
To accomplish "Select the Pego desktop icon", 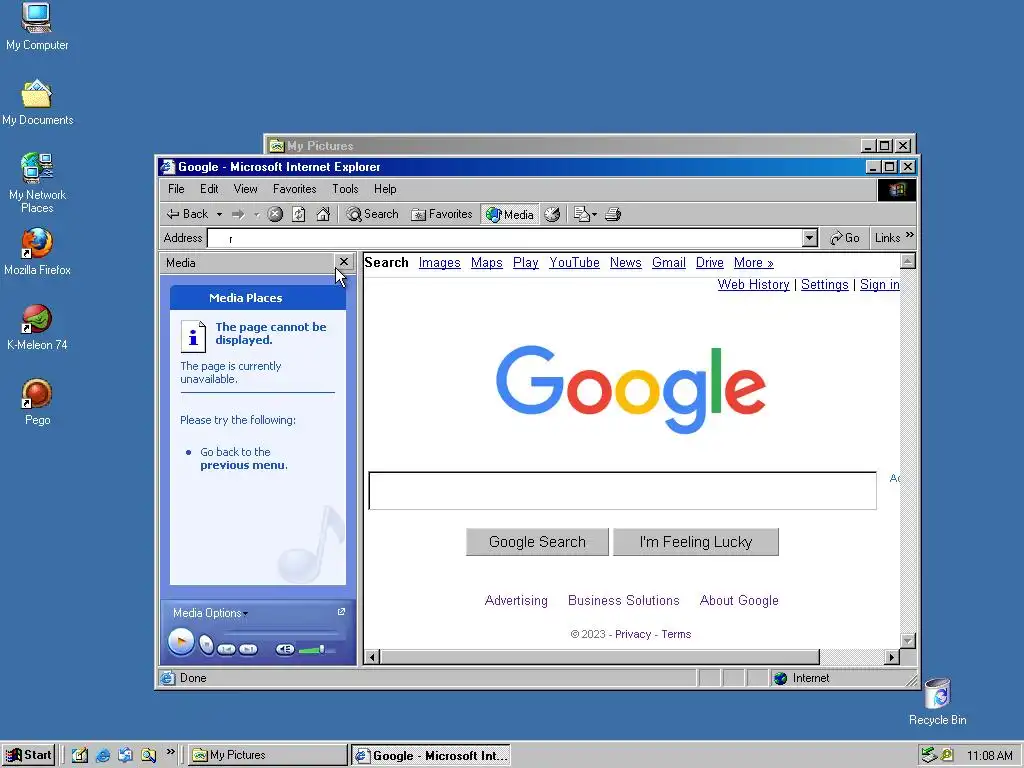I will [37, 402].
